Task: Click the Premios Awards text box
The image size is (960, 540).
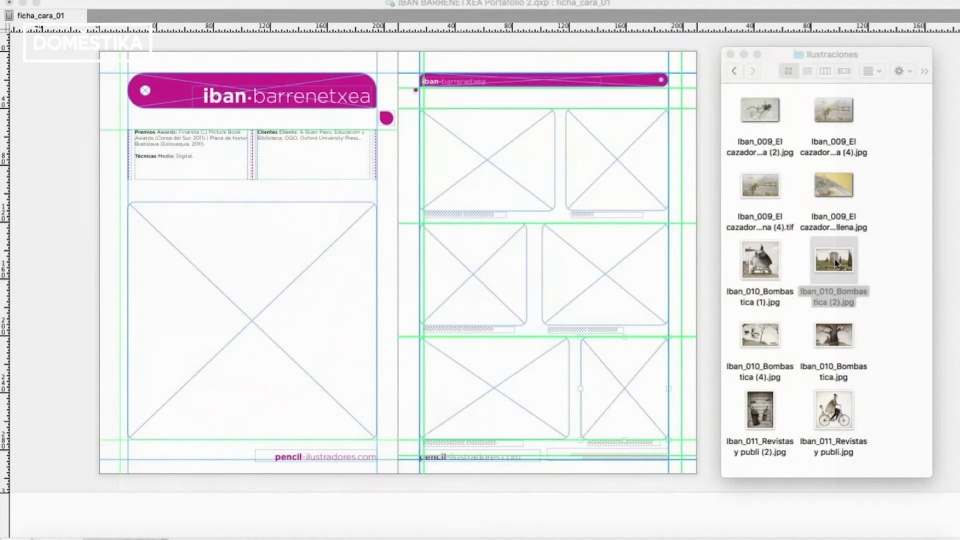Action: tap(191, 154)
